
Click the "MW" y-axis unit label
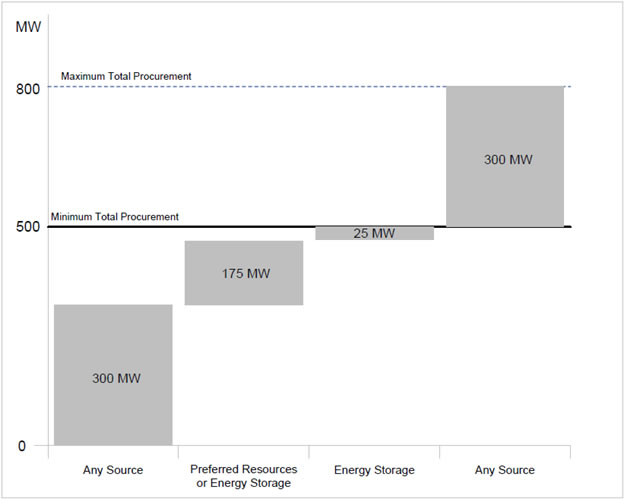29,26
